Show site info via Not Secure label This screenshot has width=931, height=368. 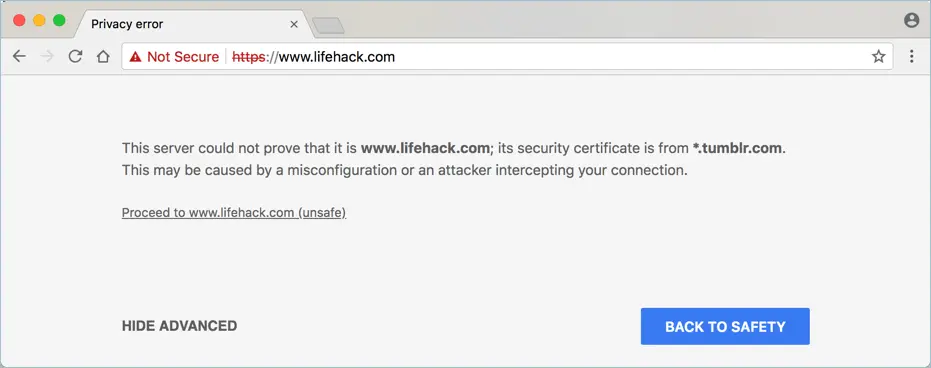(x=183, y=57)
